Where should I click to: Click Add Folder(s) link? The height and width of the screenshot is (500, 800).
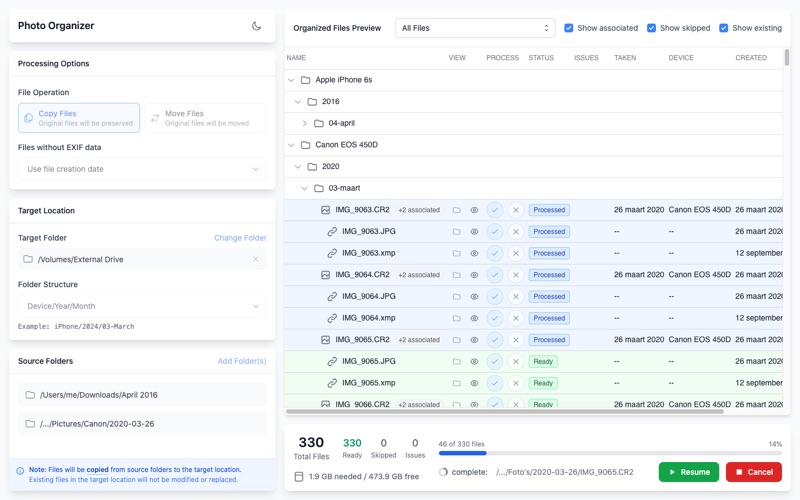click(x=242, y=361)
